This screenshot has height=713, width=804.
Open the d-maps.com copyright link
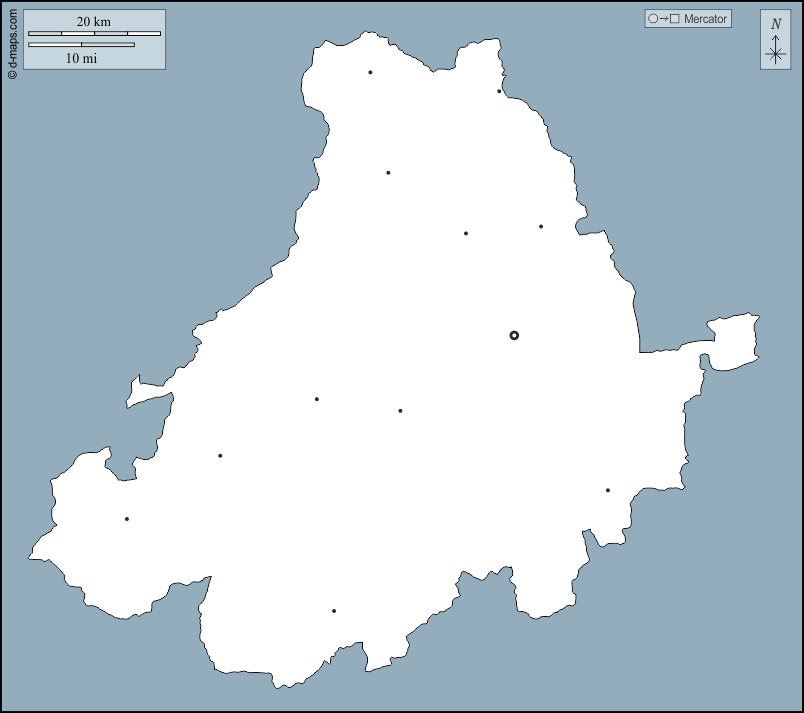[12, 41]
